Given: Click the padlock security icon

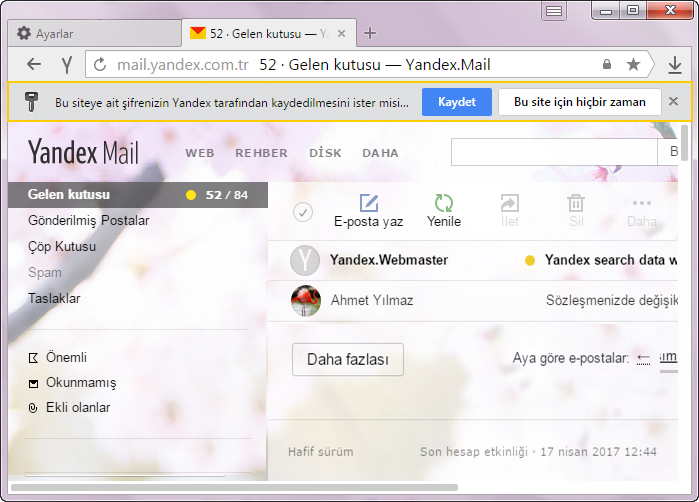Looking at the screenshot, I should (607, 64).
